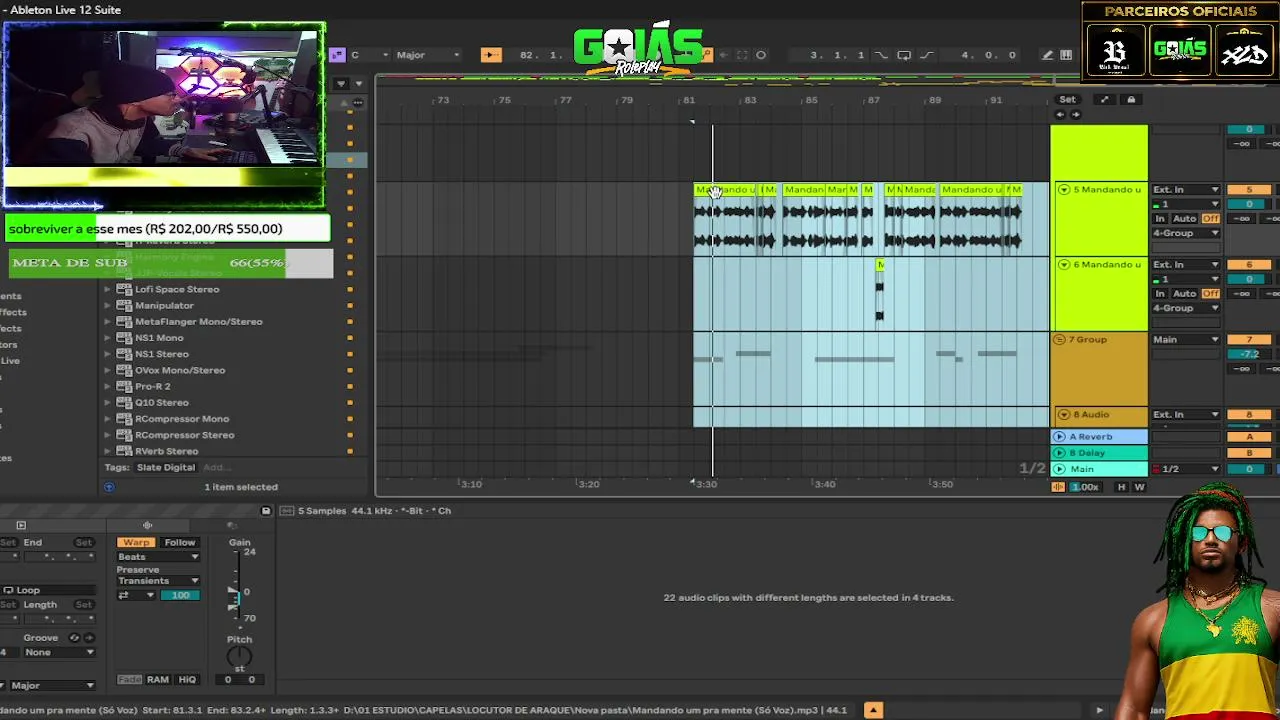Open the clip audio tab icon
Image resolution: width=1280 pixels, height=720 pixels.
point(147,525)
